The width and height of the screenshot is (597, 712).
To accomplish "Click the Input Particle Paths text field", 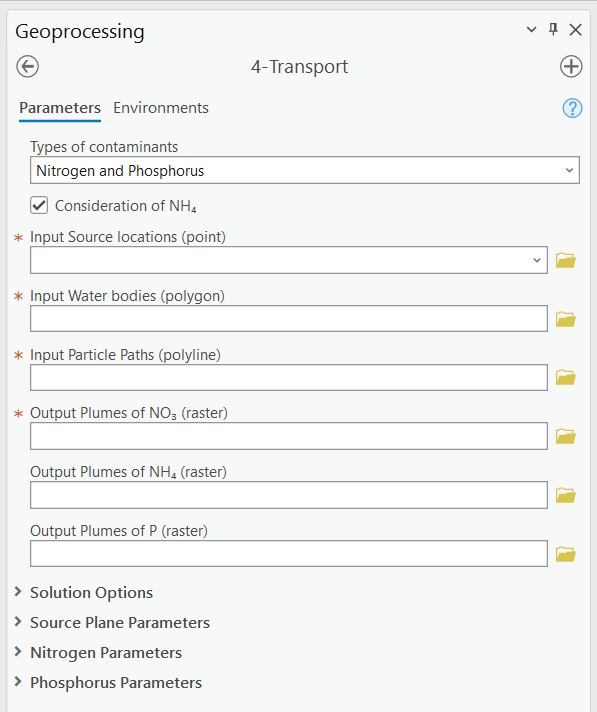I will click(289, 377).
